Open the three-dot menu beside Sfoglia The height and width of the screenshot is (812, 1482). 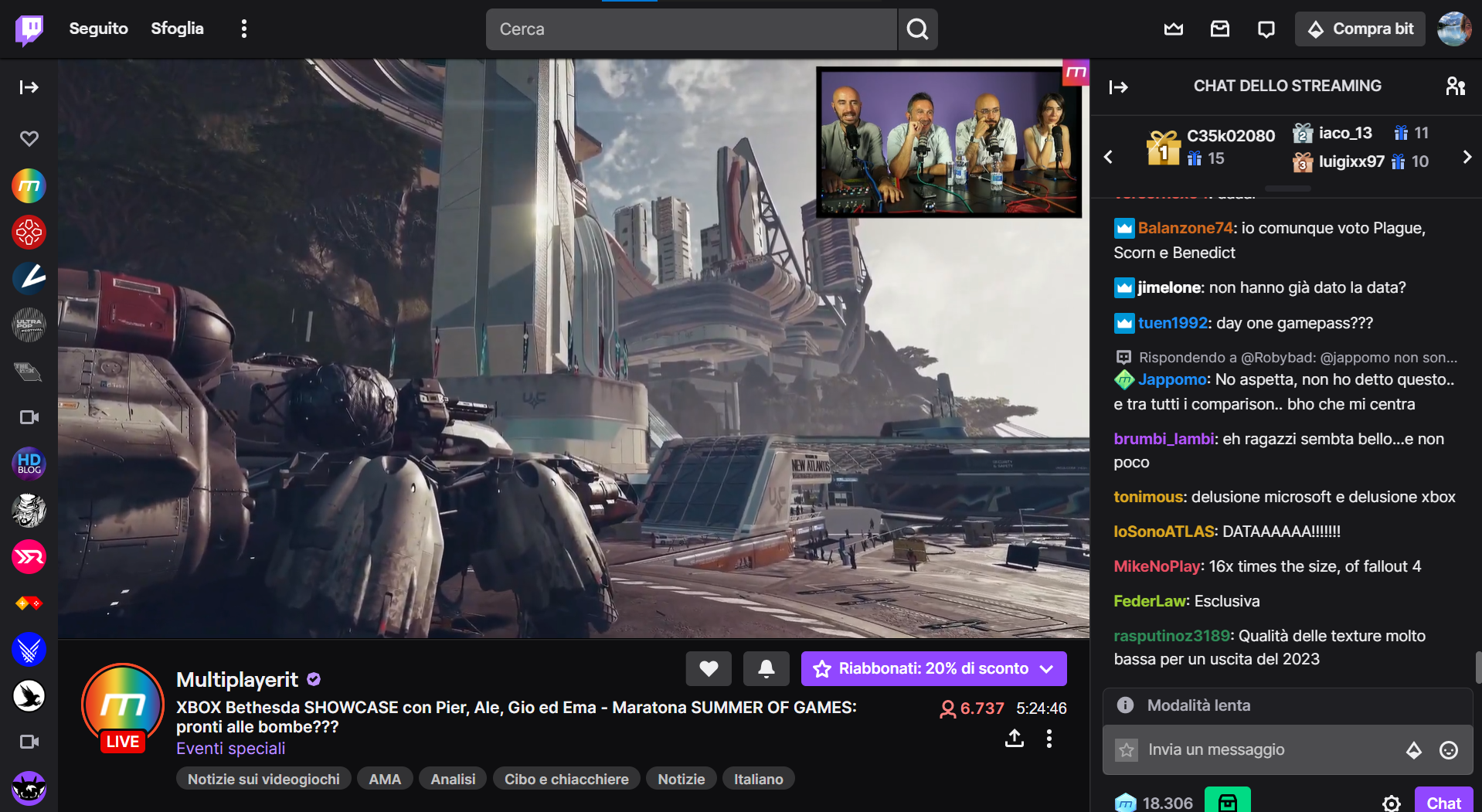244,29
